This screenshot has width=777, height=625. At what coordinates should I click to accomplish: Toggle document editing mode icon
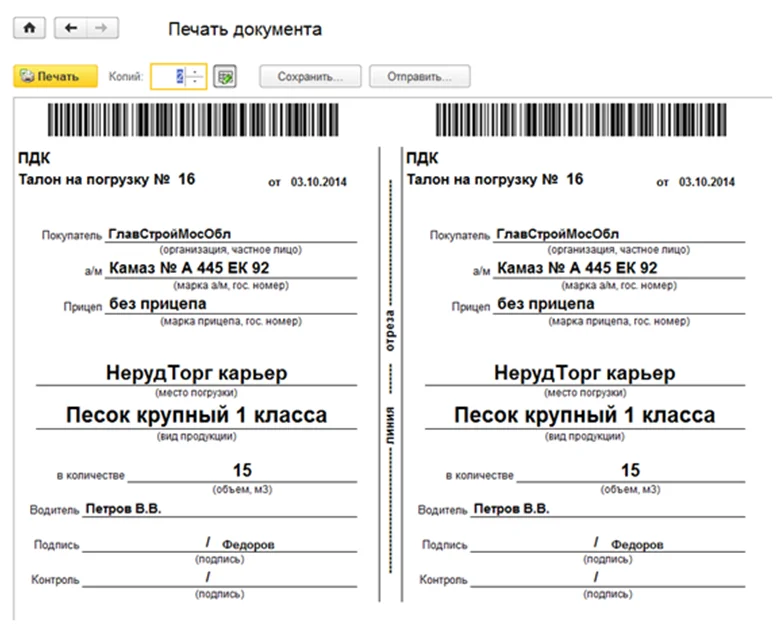[x=226, y=77]
